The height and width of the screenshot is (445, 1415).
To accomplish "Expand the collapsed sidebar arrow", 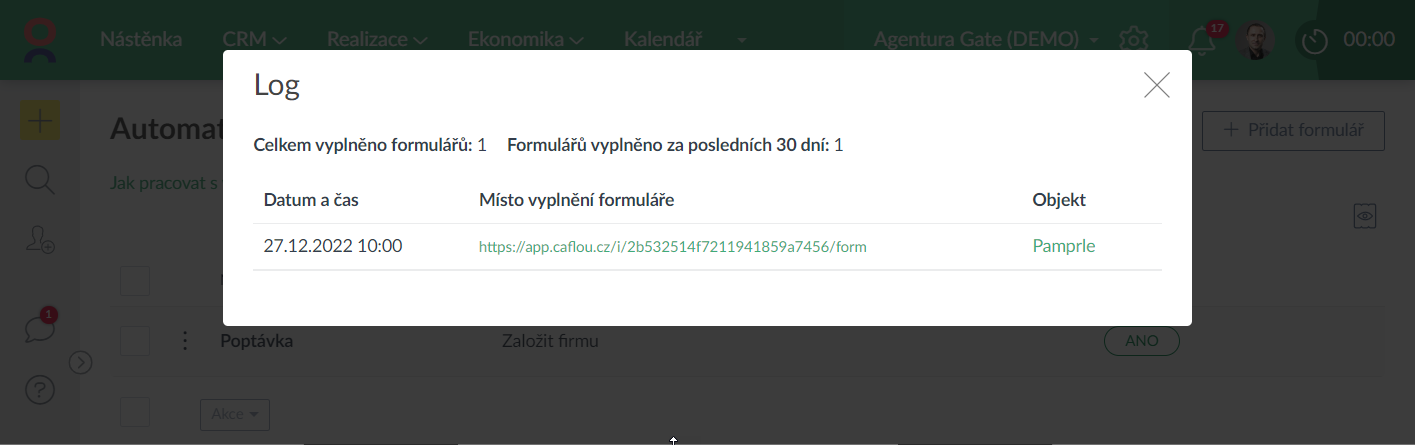I will tap(80, 362).
